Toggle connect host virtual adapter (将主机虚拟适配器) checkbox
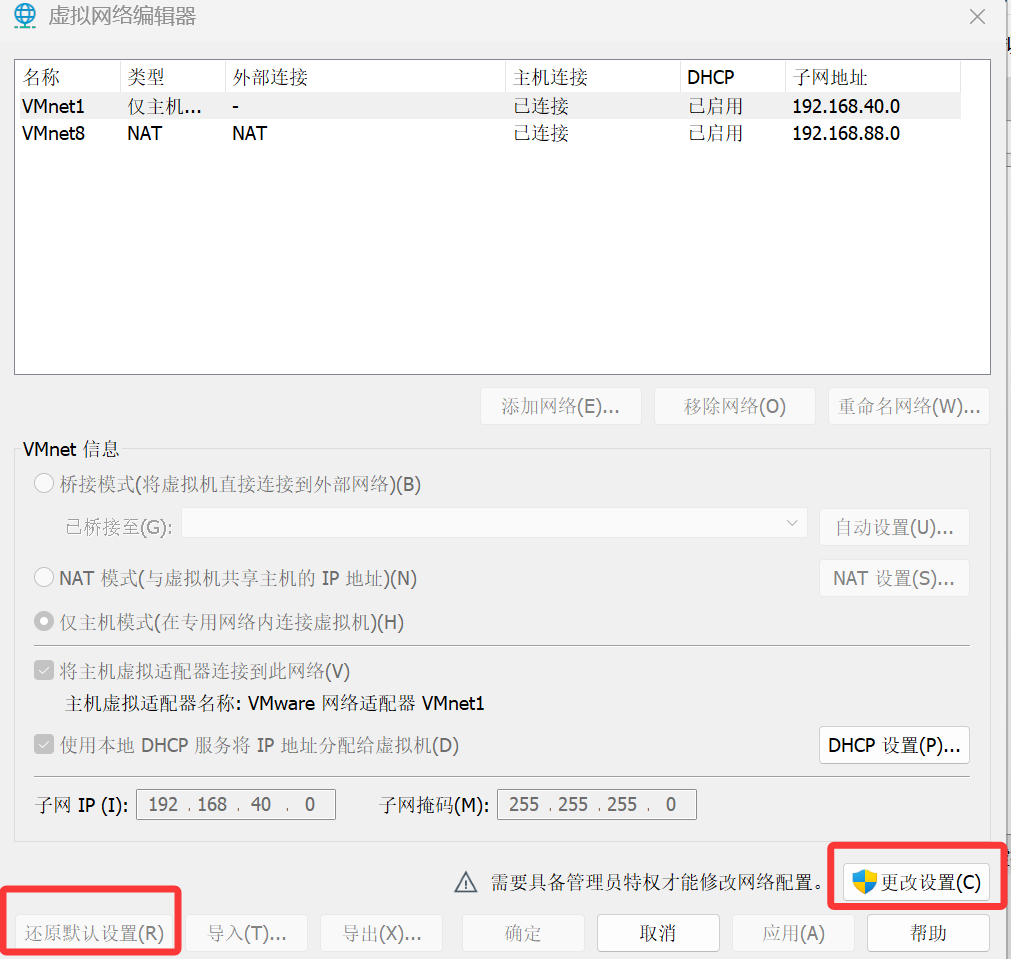Screen dimensions: 1011x959 (x=44, y=671)
